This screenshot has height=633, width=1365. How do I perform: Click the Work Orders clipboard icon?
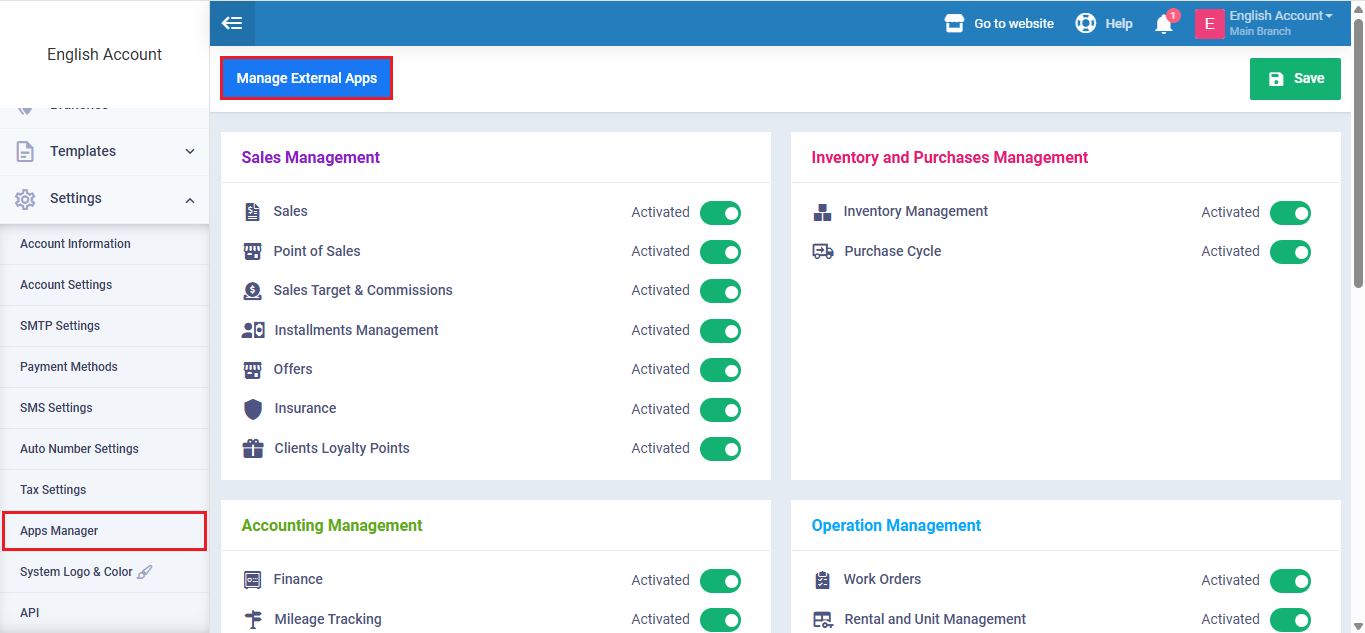pyautogui.click(x=822, y=580)
